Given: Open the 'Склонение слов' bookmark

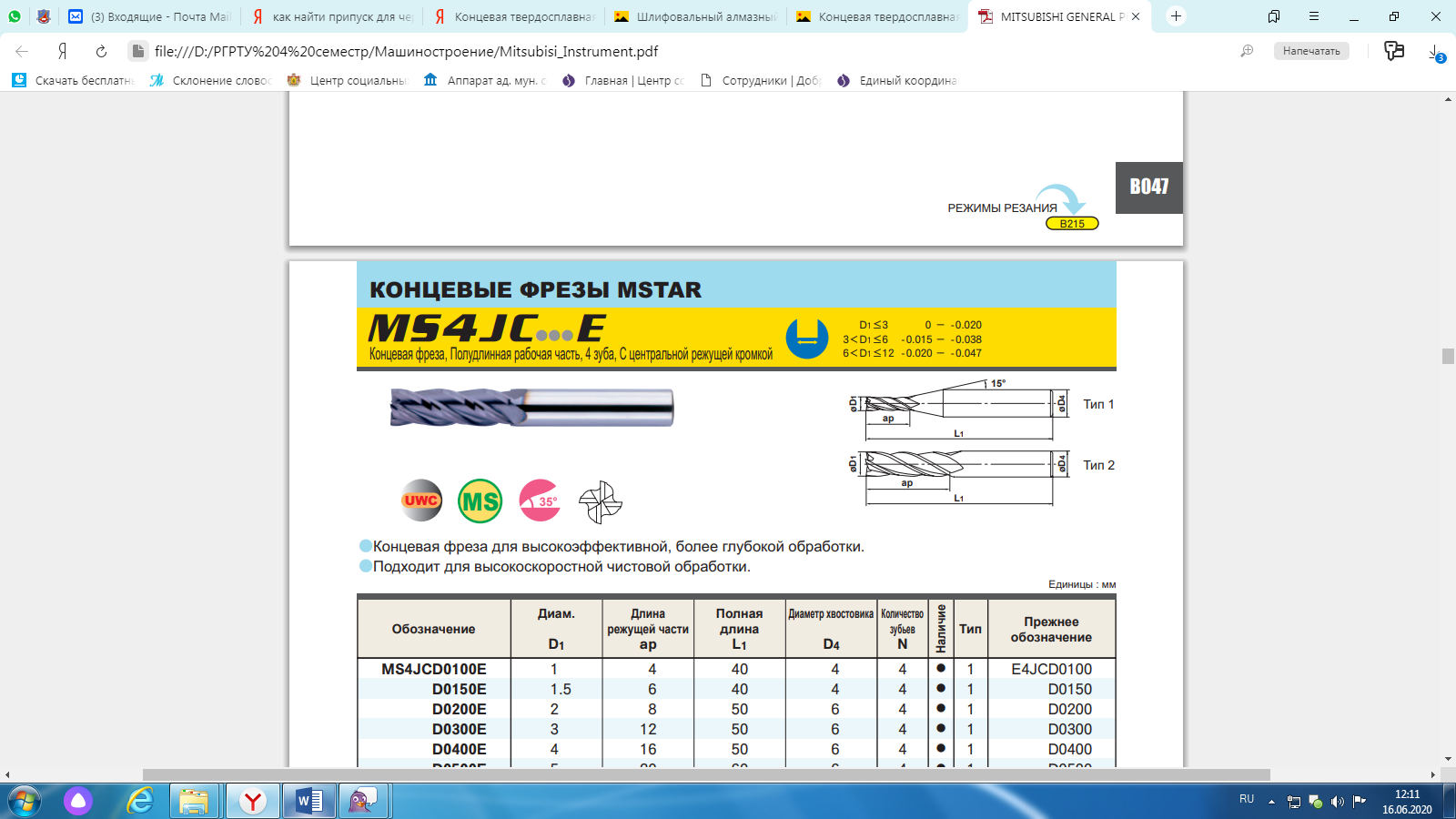Looking at the screenshot, I should [x=210, y=80].
